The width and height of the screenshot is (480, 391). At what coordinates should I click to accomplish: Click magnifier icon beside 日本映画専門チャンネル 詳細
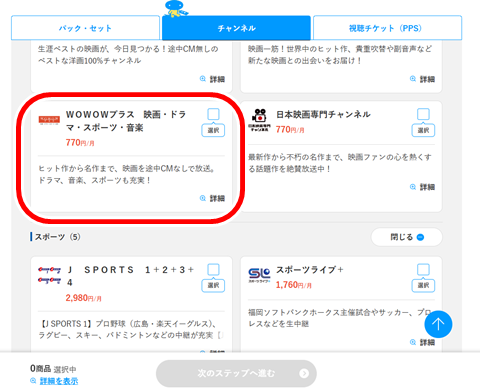413,187
